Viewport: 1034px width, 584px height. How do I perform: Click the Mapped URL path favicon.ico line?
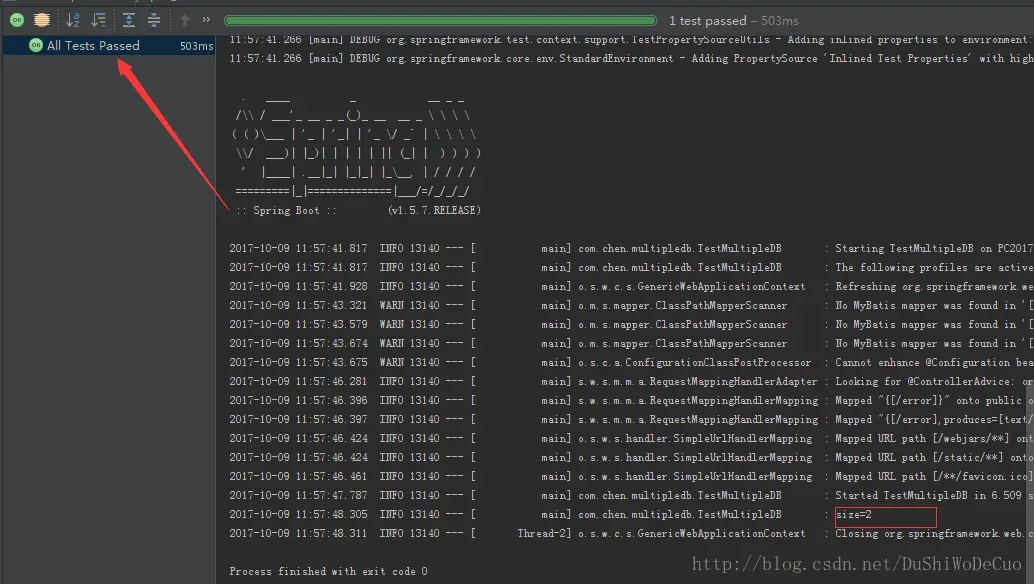tap(631, 477)
